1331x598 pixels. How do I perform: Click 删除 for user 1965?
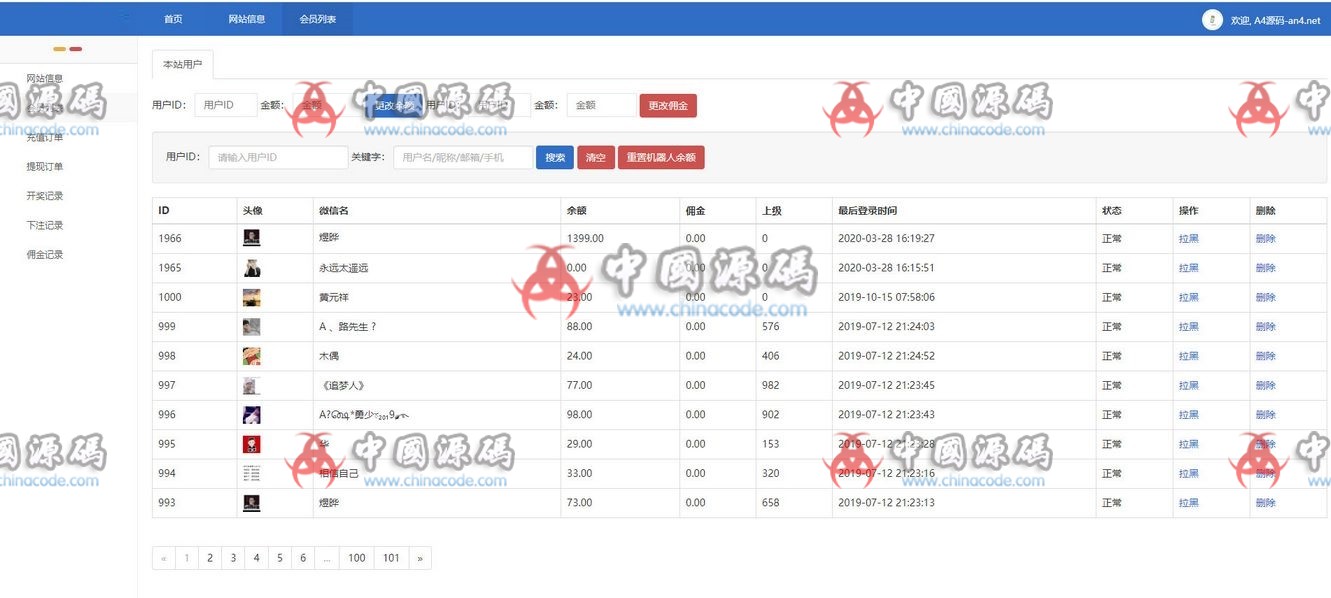pos(1266,268)
